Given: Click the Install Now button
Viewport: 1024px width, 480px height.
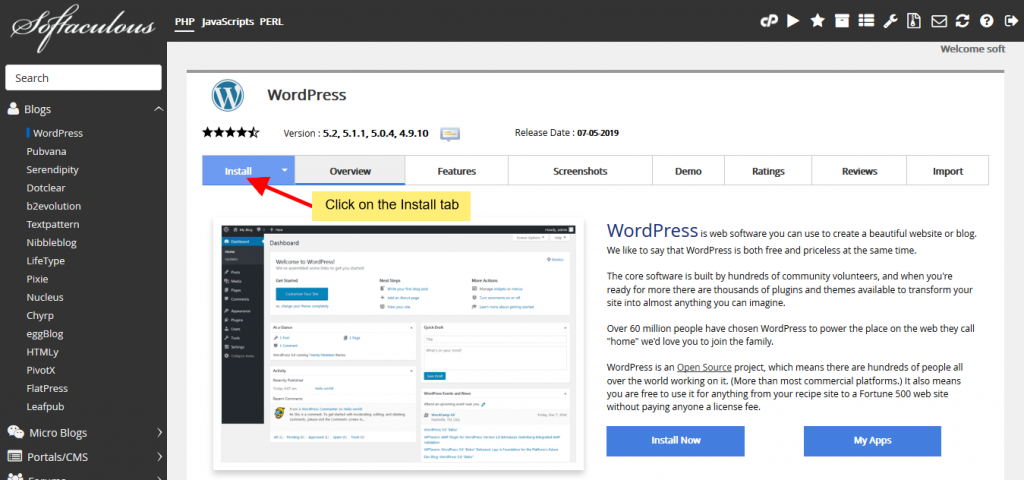Looking at the screenshot, I should click(675, 441).
